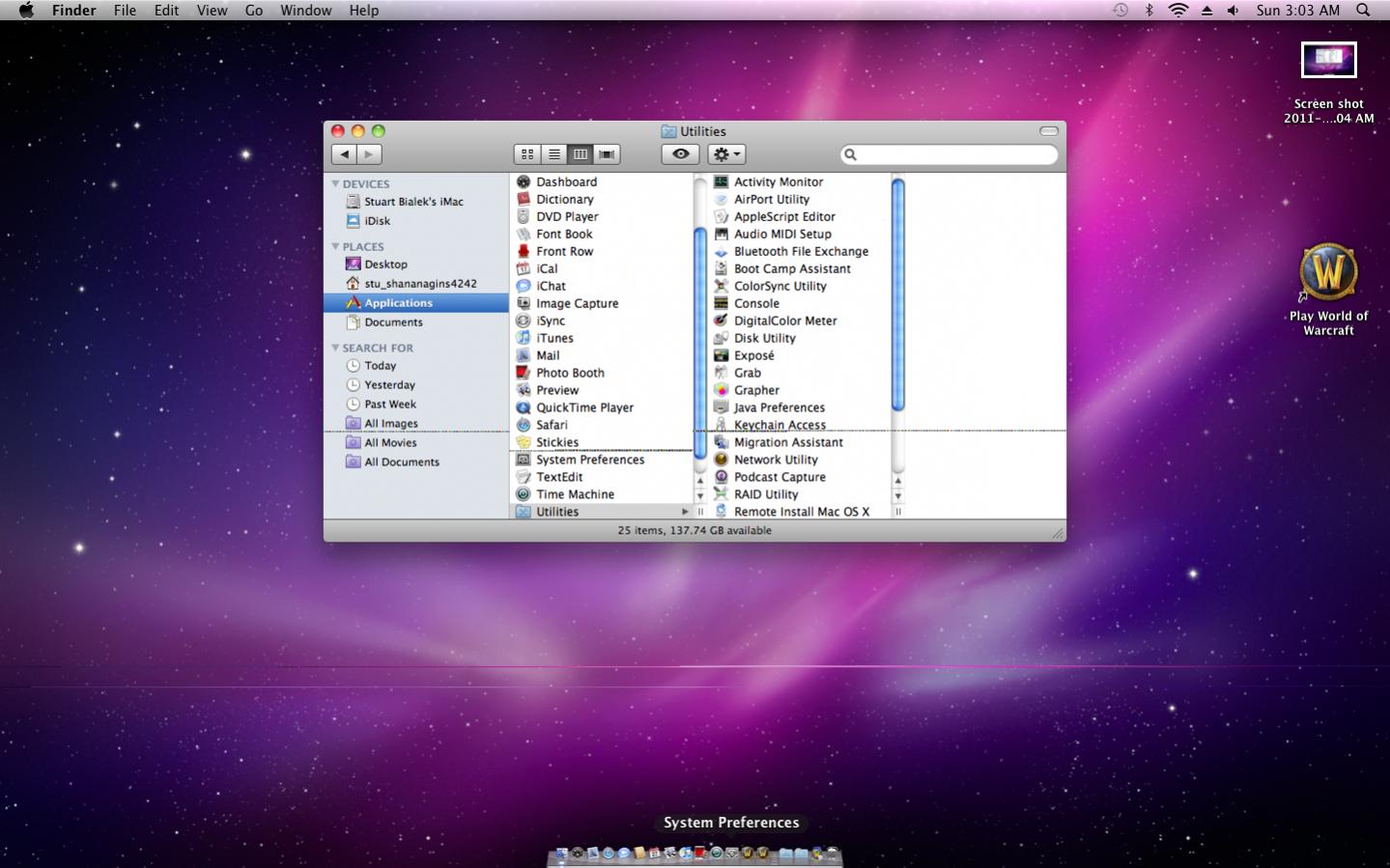Select AirPort Utility in Utilities
1390x868 pixels.
(x=771, y=199)
